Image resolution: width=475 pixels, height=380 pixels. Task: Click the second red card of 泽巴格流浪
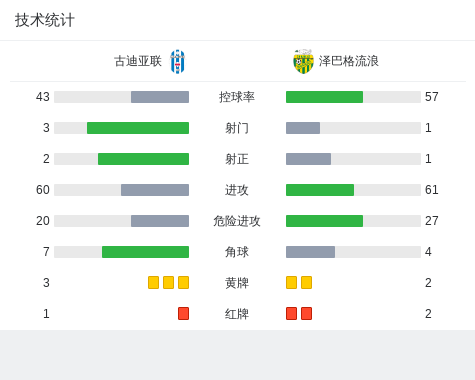(306, 313)
